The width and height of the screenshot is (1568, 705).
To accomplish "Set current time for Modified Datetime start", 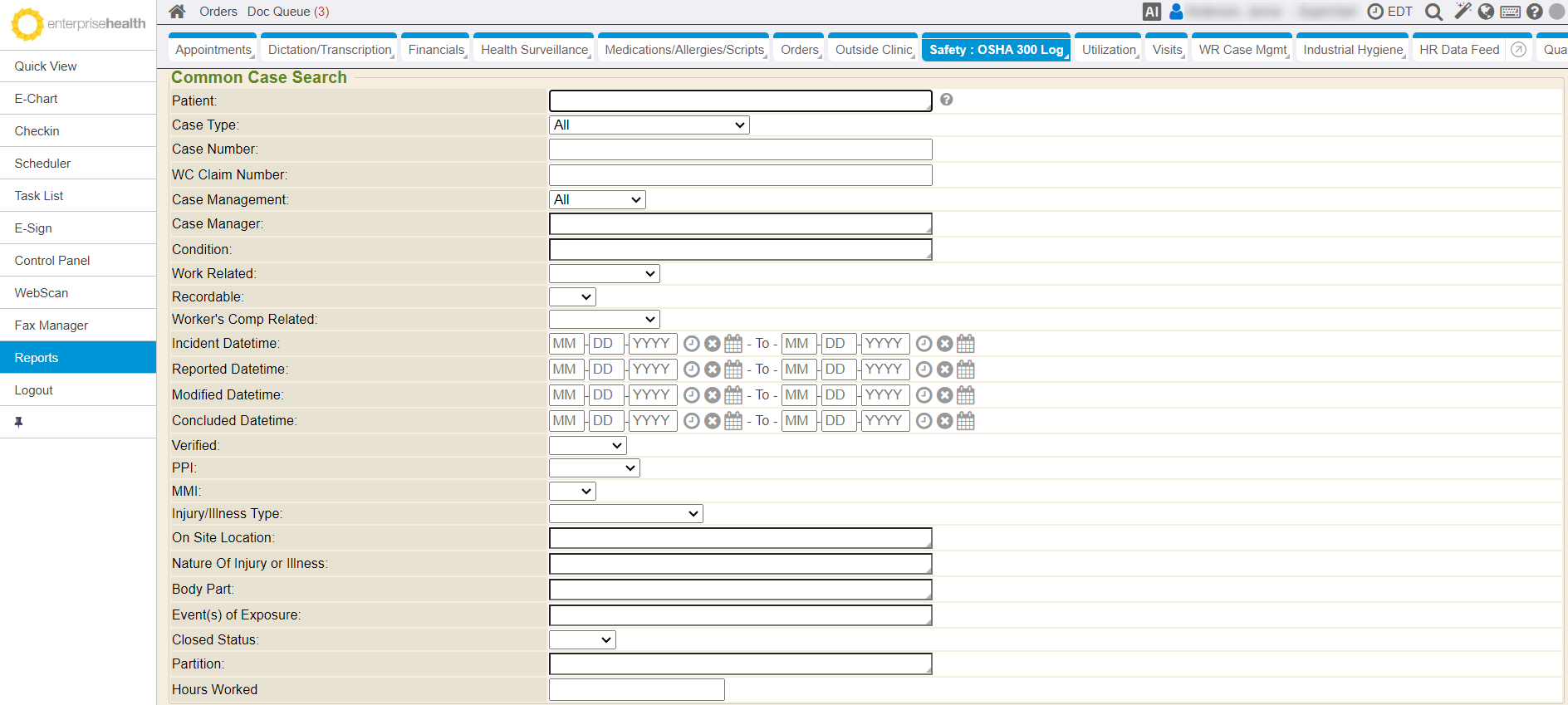I will [691, 395].
